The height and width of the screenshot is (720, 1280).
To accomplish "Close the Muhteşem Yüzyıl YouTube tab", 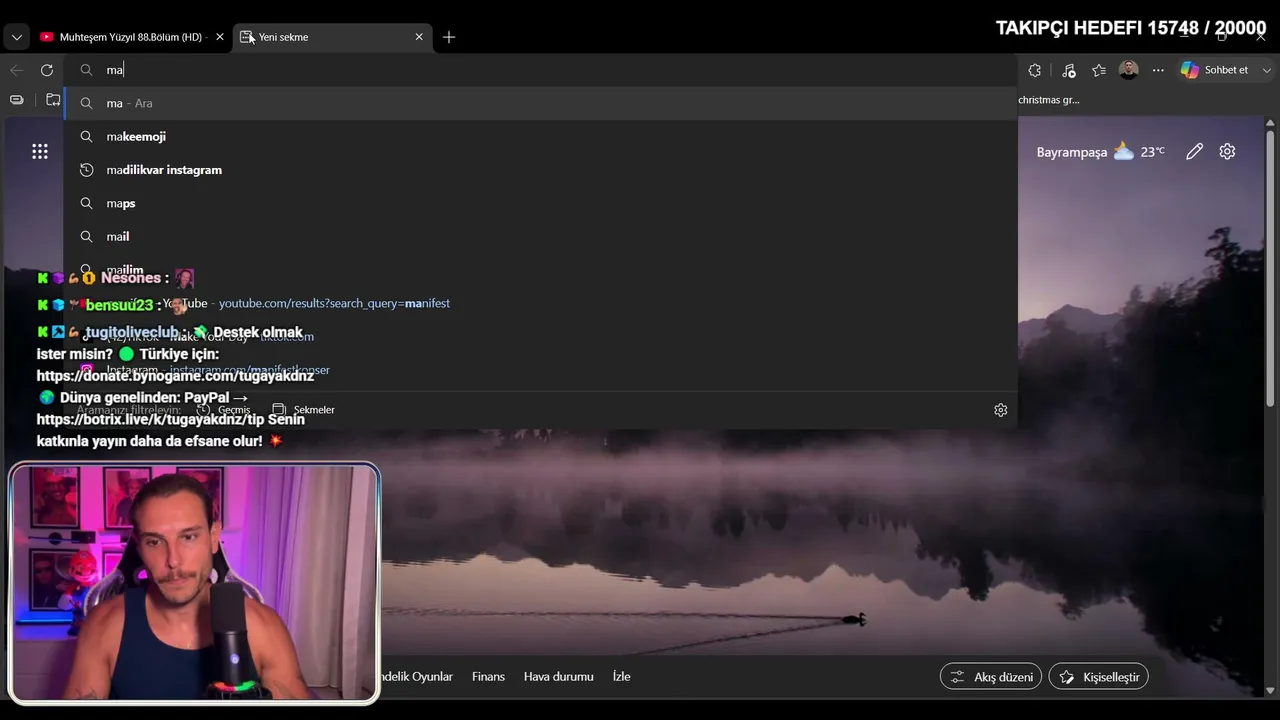I will pos(220,37).
